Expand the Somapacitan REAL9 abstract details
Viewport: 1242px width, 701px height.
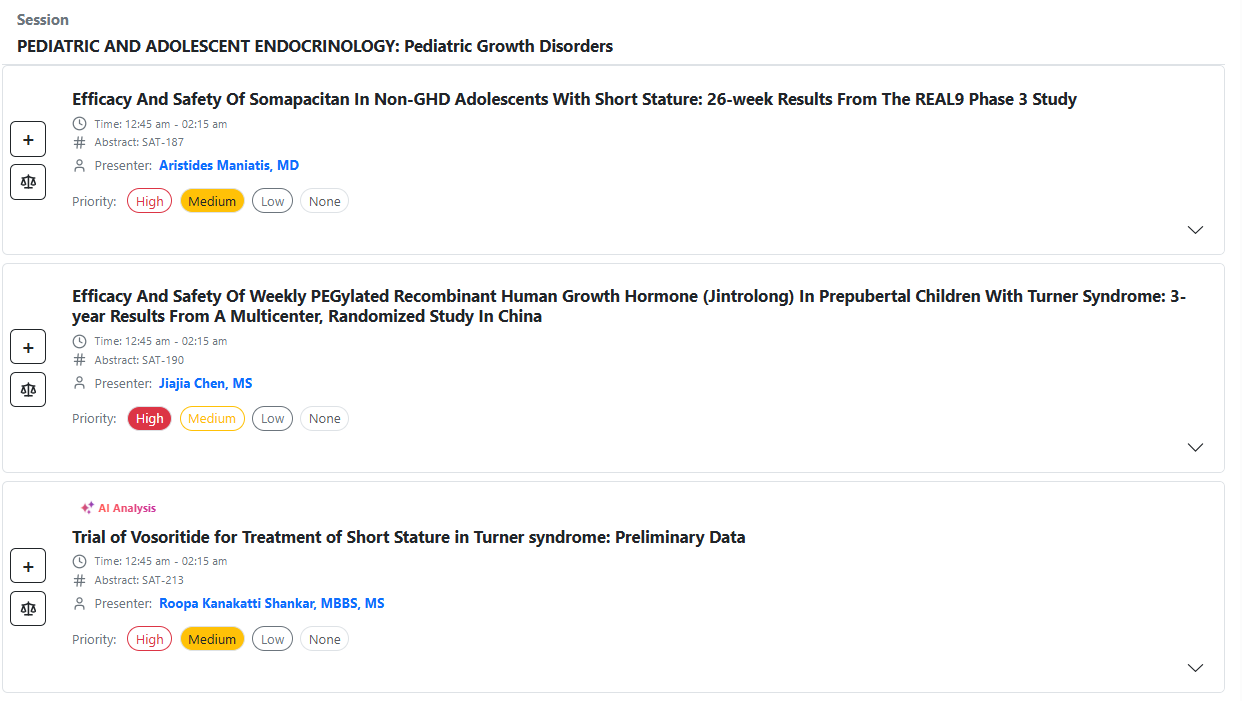[x=1195, y=230]
